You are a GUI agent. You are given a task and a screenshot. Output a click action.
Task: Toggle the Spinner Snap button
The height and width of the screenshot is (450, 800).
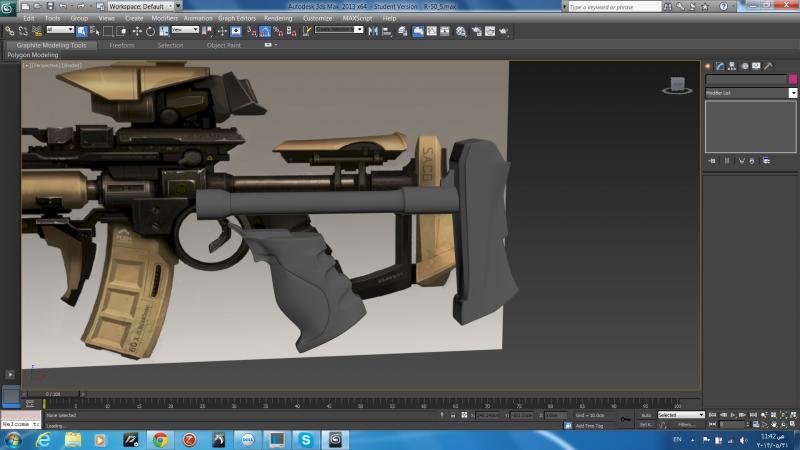(291, 31)
